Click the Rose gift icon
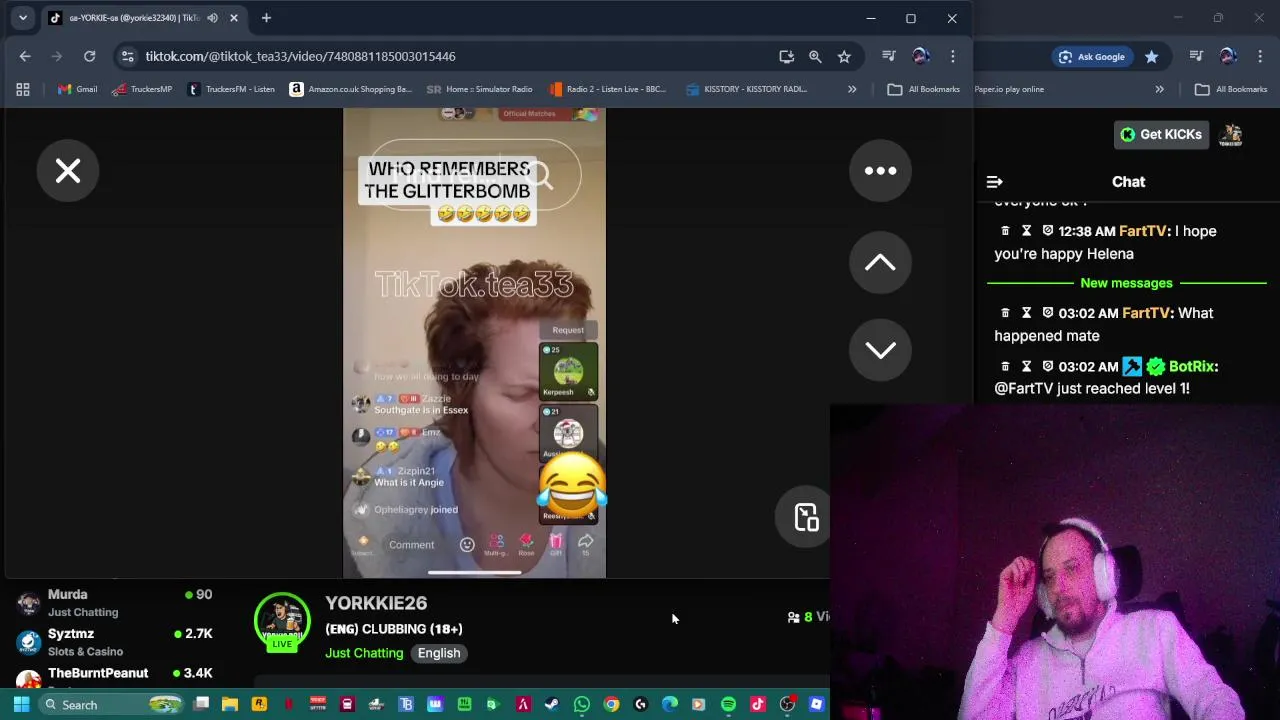Screen dimensions: 1280x720 [526, 544]
